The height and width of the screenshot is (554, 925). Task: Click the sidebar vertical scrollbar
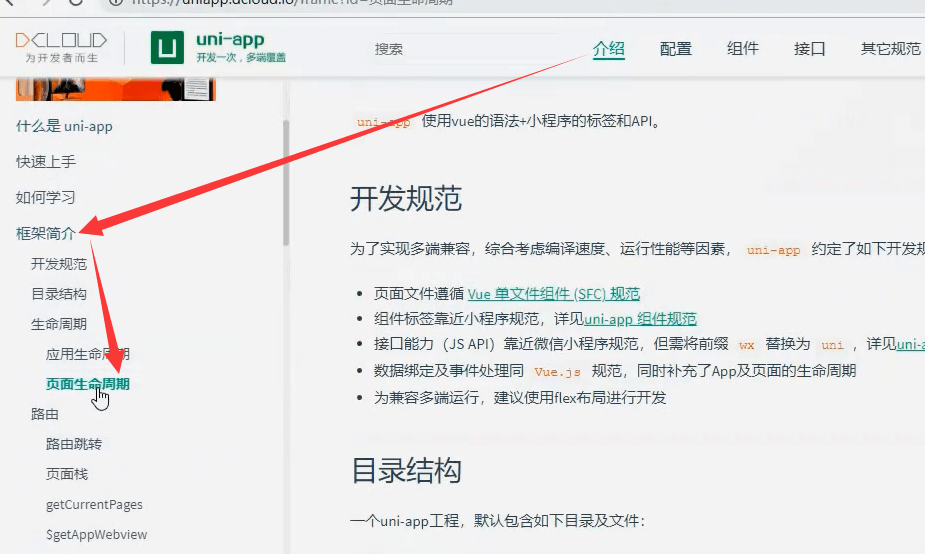pyautogui.click(x=286, y=182)
